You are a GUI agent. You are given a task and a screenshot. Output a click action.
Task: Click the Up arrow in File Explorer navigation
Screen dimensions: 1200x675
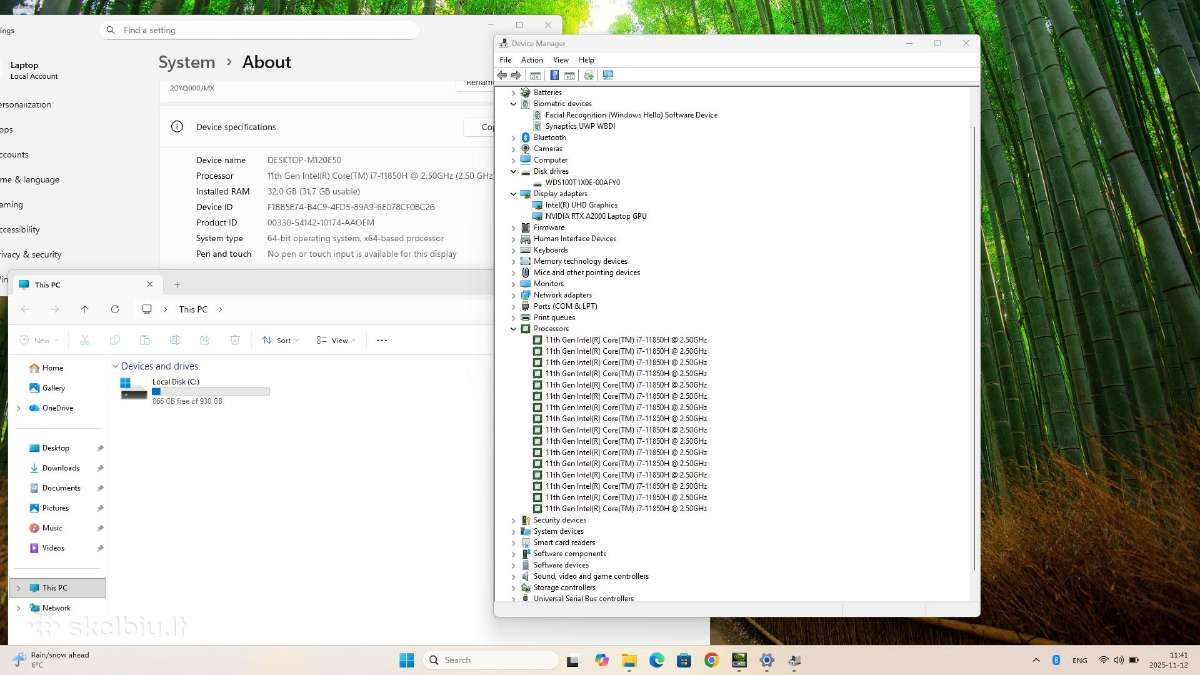click(x=85, y=309)
